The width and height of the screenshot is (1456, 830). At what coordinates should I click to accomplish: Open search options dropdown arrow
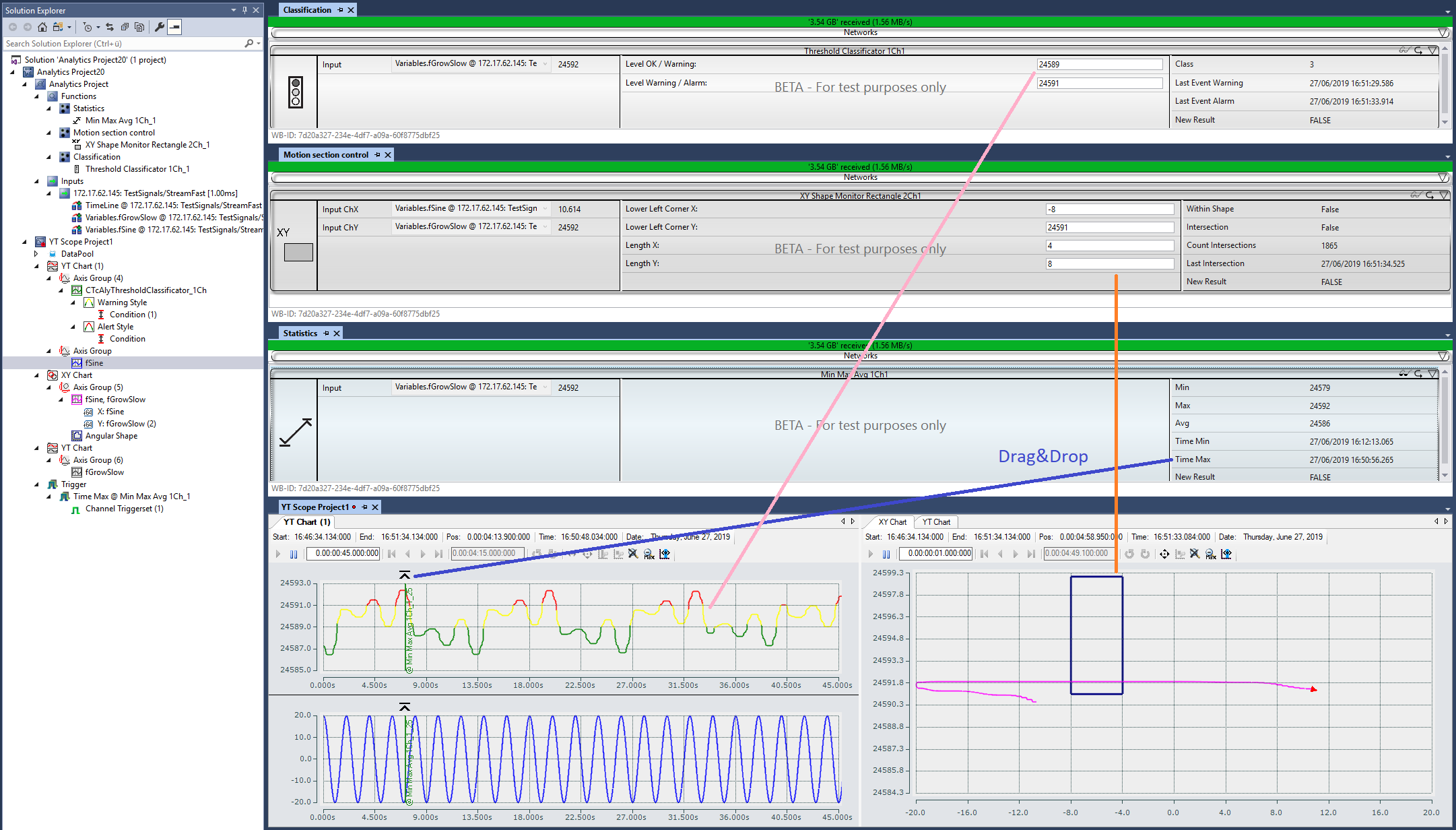coord(259,43)
